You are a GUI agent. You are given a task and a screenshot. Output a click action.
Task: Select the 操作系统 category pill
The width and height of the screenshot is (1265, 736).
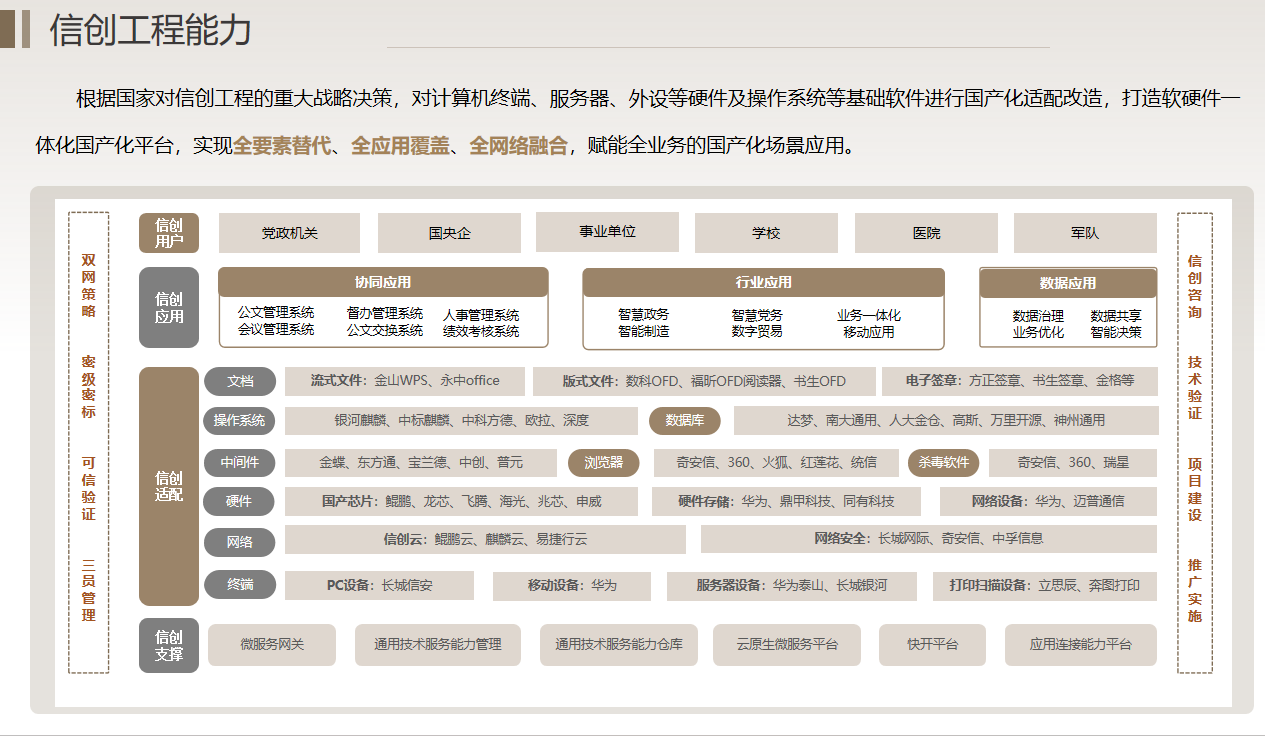click(x=240, y=421)
